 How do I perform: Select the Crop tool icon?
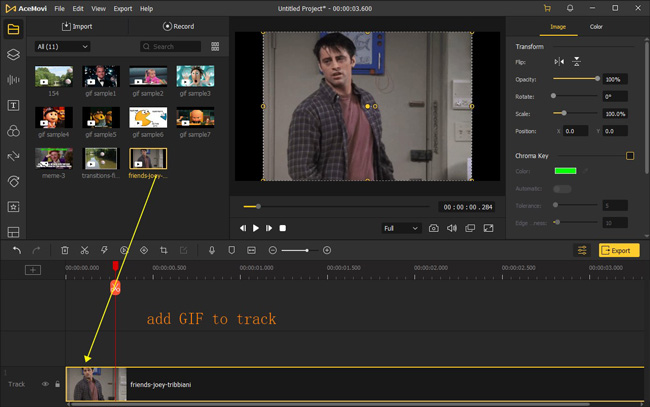click(164, 250)
